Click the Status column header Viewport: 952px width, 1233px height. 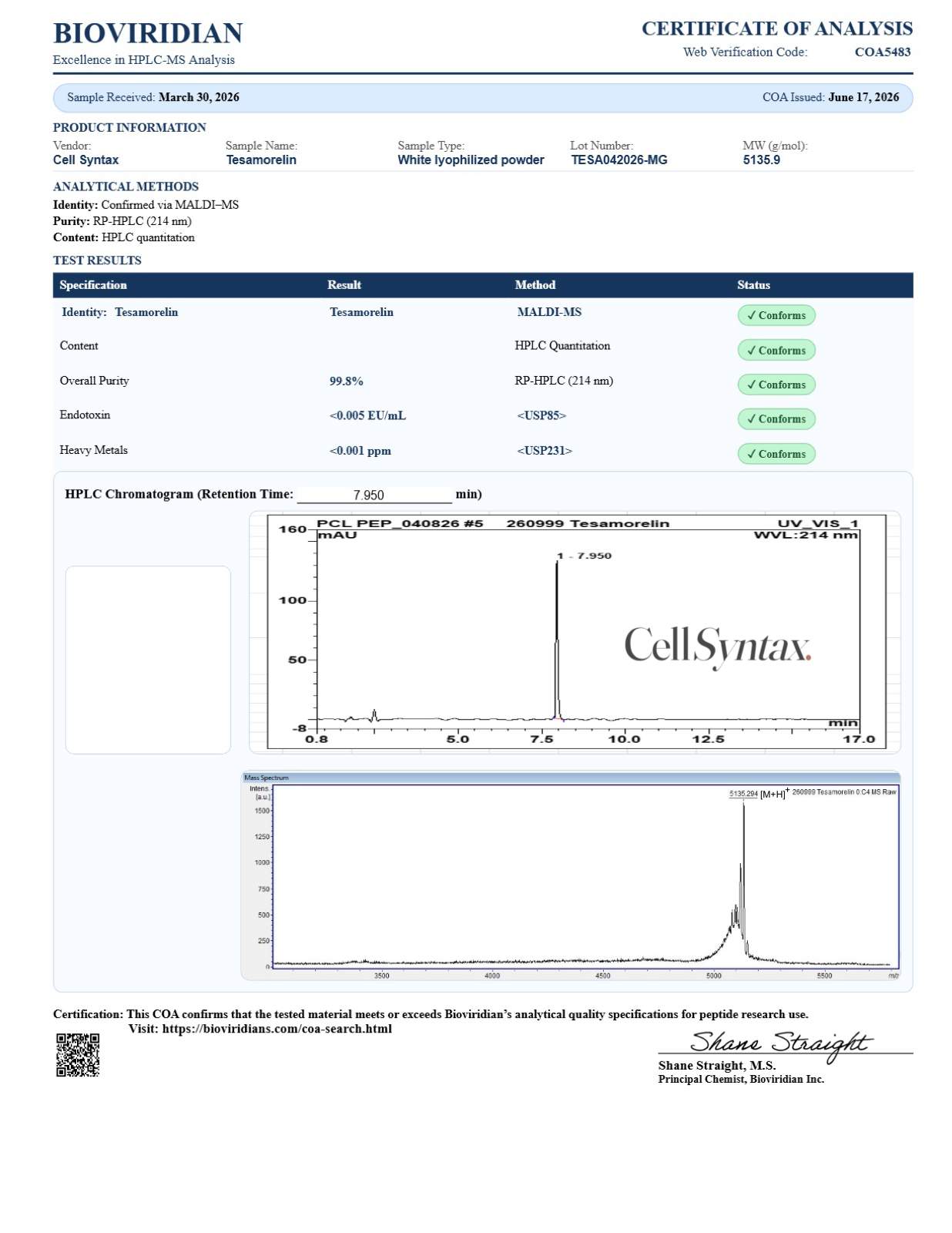click(x=753, y=285)
